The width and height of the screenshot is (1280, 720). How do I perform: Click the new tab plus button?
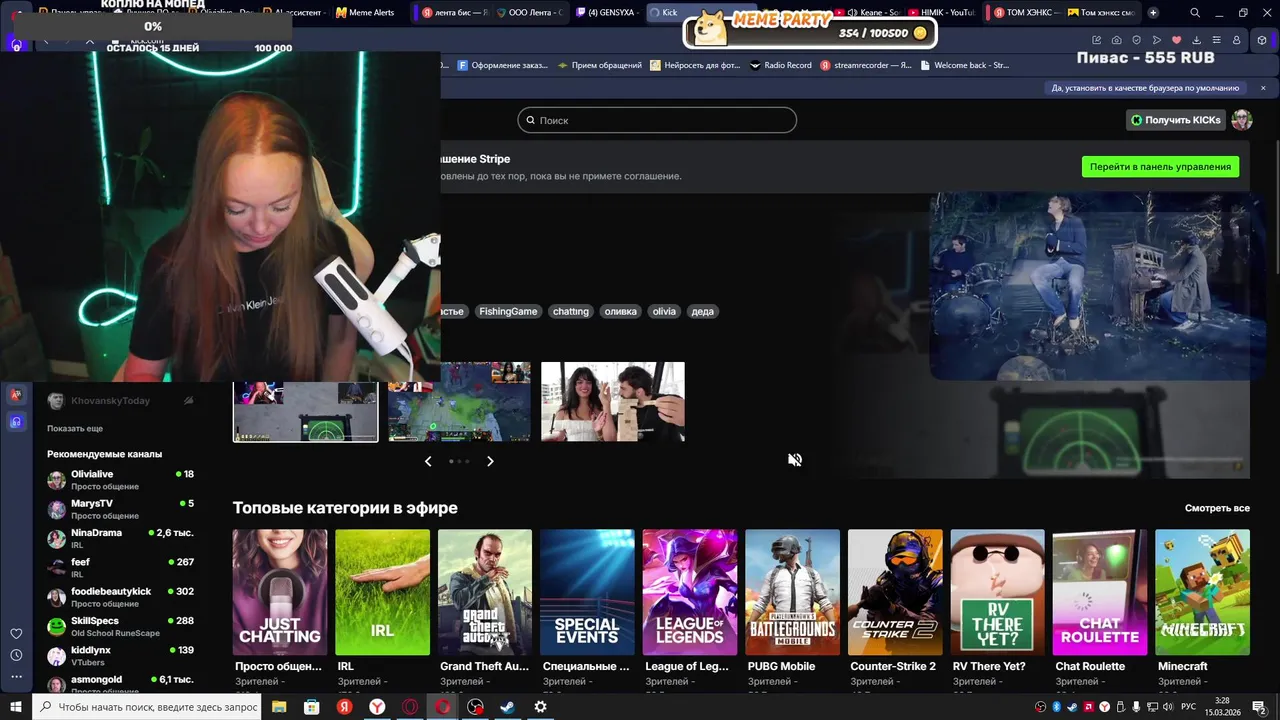click(1153, 13)
